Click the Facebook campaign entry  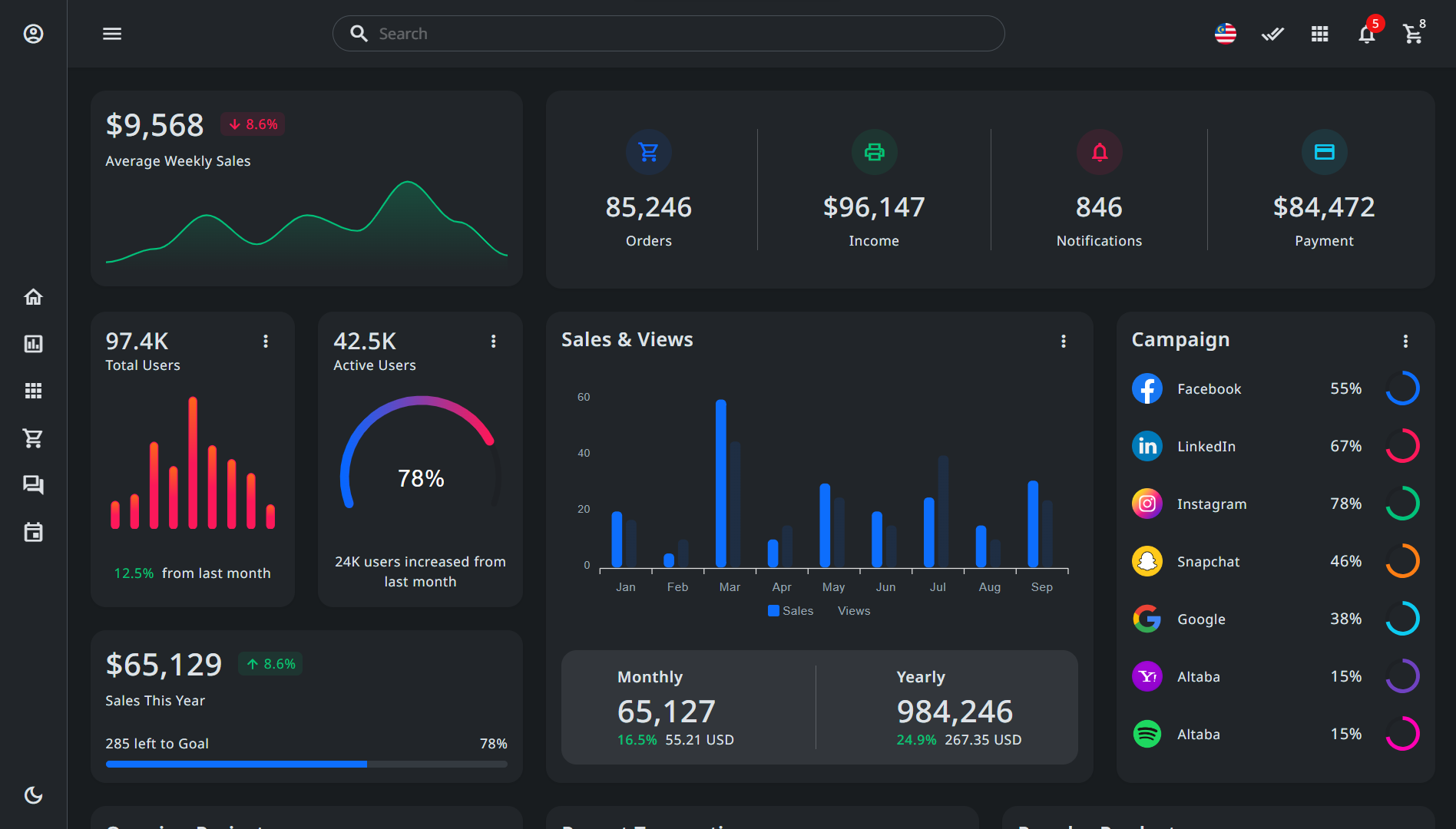coord(1209,389)
